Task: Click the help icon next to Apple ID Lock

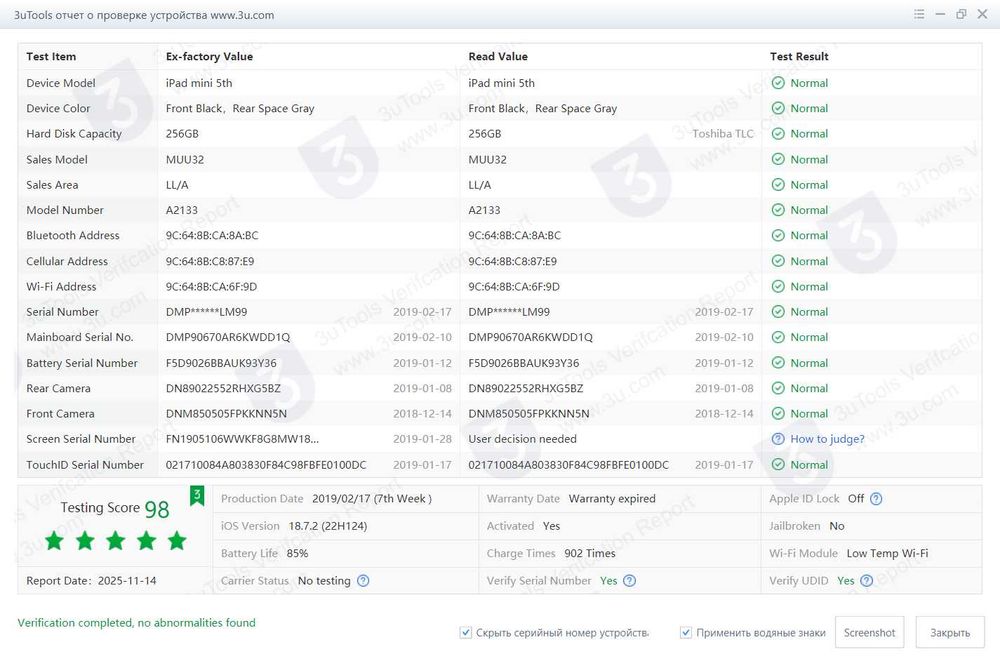Action: (x=876, y=499)
